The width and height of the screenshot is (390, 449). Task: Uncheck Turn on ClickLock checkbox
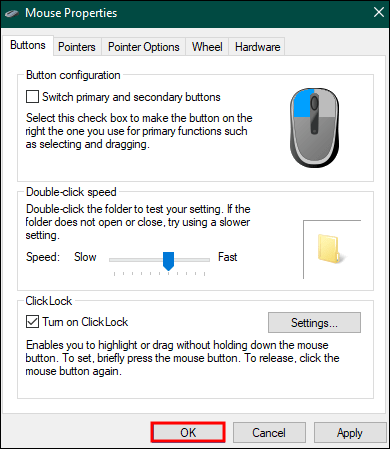pyautogui.click(x=32, y=322)
